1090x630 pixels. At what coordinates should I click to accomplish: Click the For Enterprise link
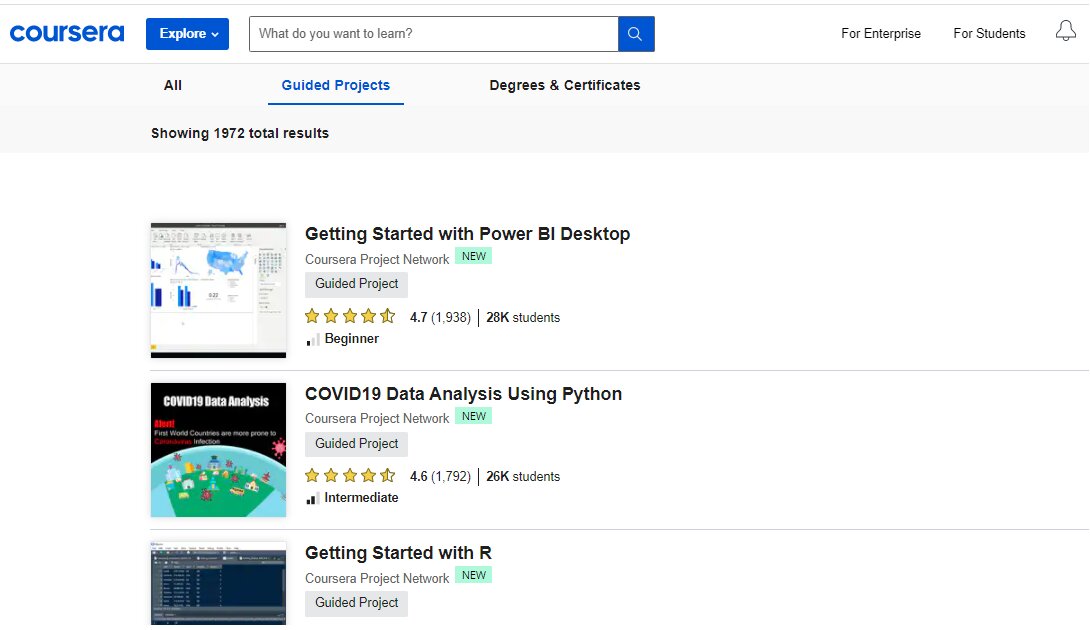(x=881, y=33)
